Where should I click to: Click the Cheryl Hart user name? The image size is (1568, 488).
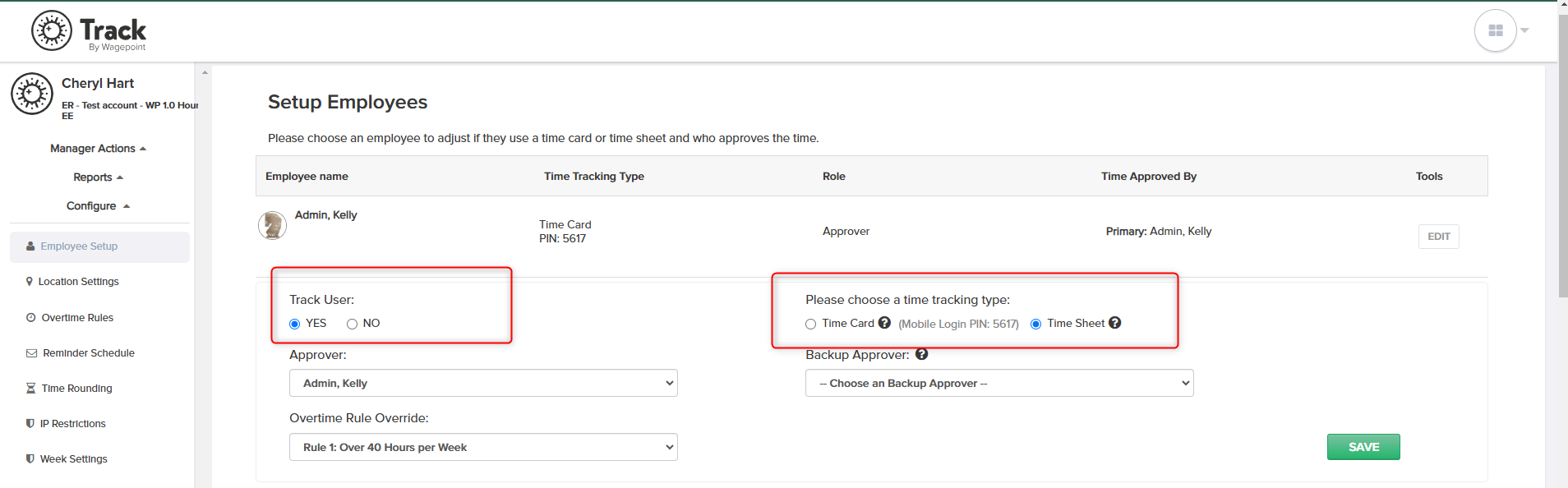pyautogui.click(x=98, y=83)
